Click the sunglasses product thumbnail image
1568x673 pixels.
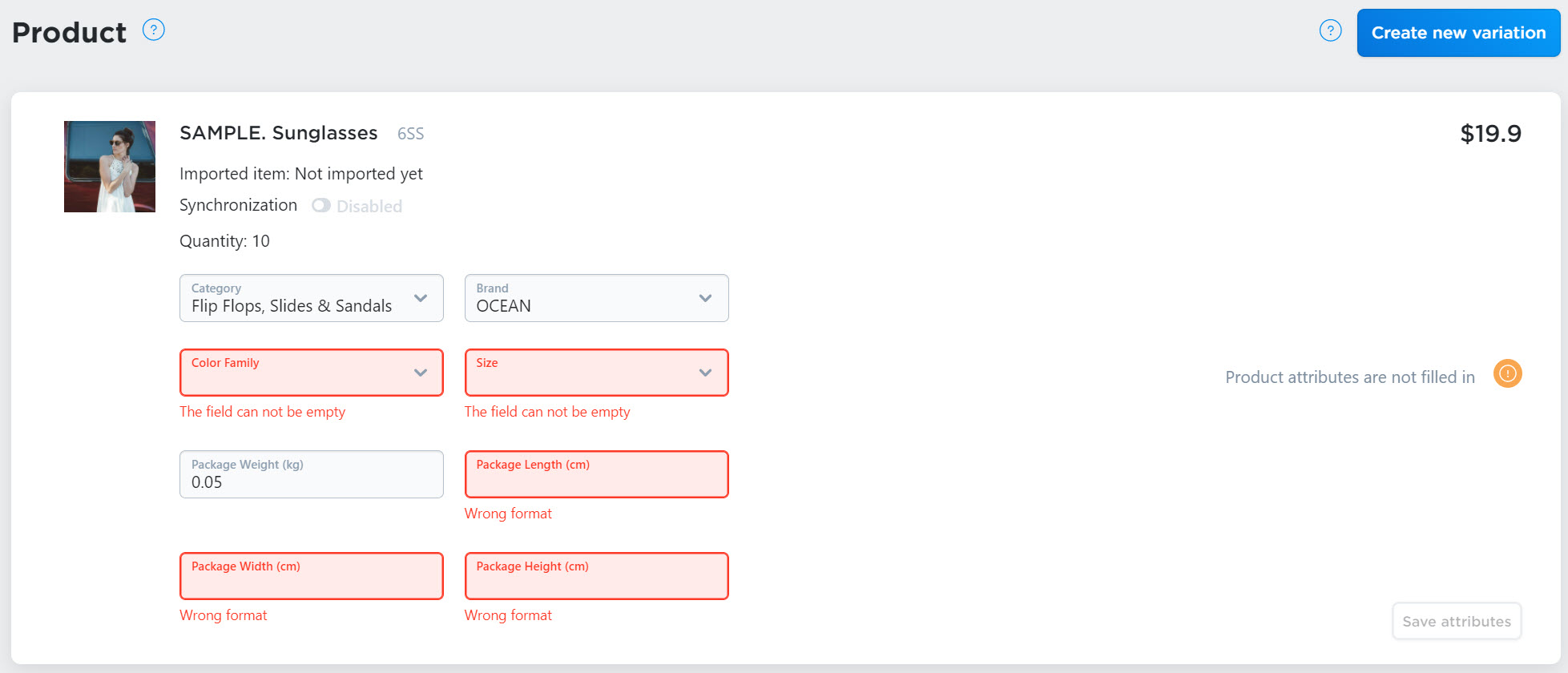pyautogui.click(x=110, y=167)
